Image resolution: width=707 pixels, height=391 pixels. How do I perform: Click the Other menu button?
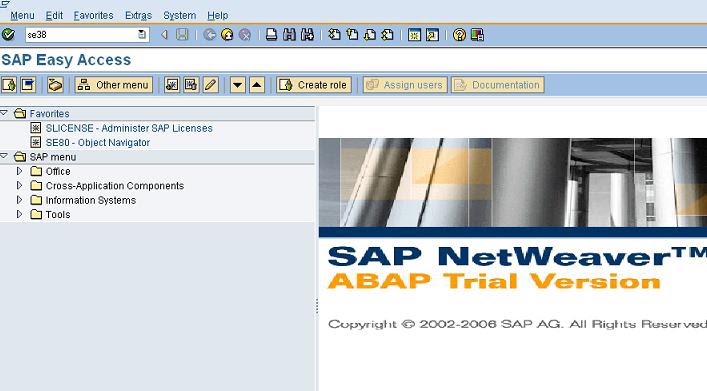point(114,85)
